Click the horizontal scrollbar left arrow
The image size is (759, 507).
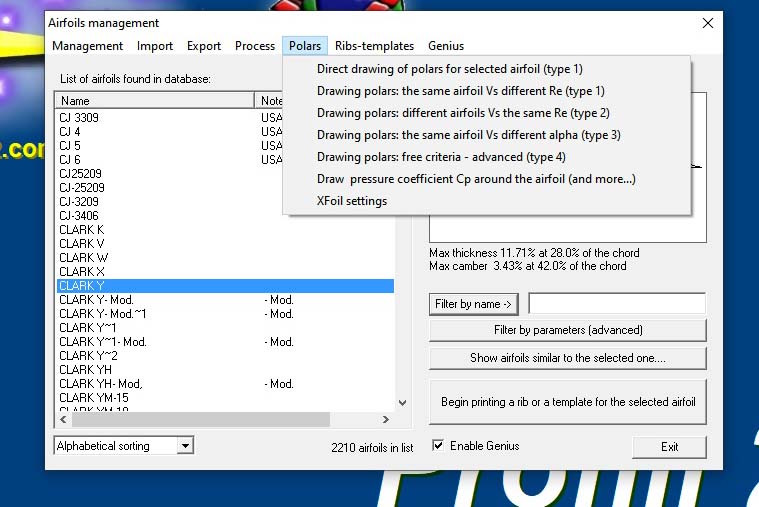pos(63,419)
